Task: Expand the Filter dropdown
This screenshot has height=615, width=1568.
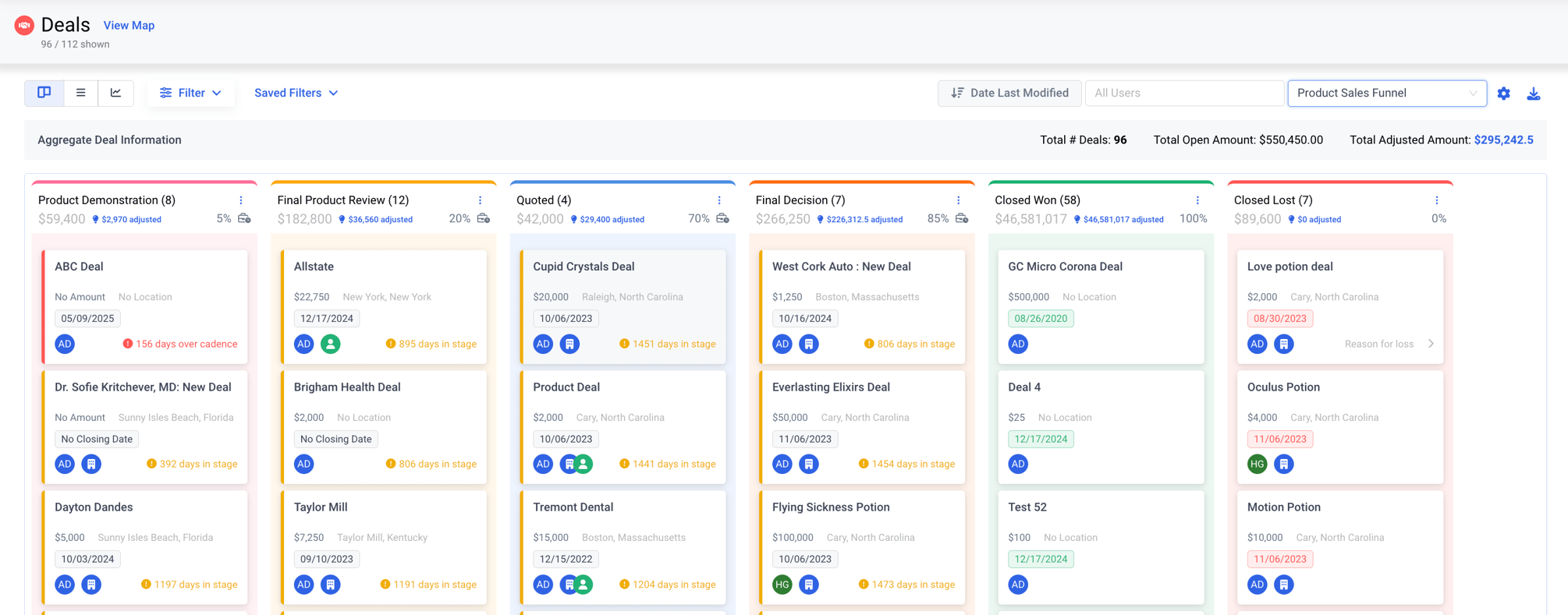Action: click(x=190, y=93)
